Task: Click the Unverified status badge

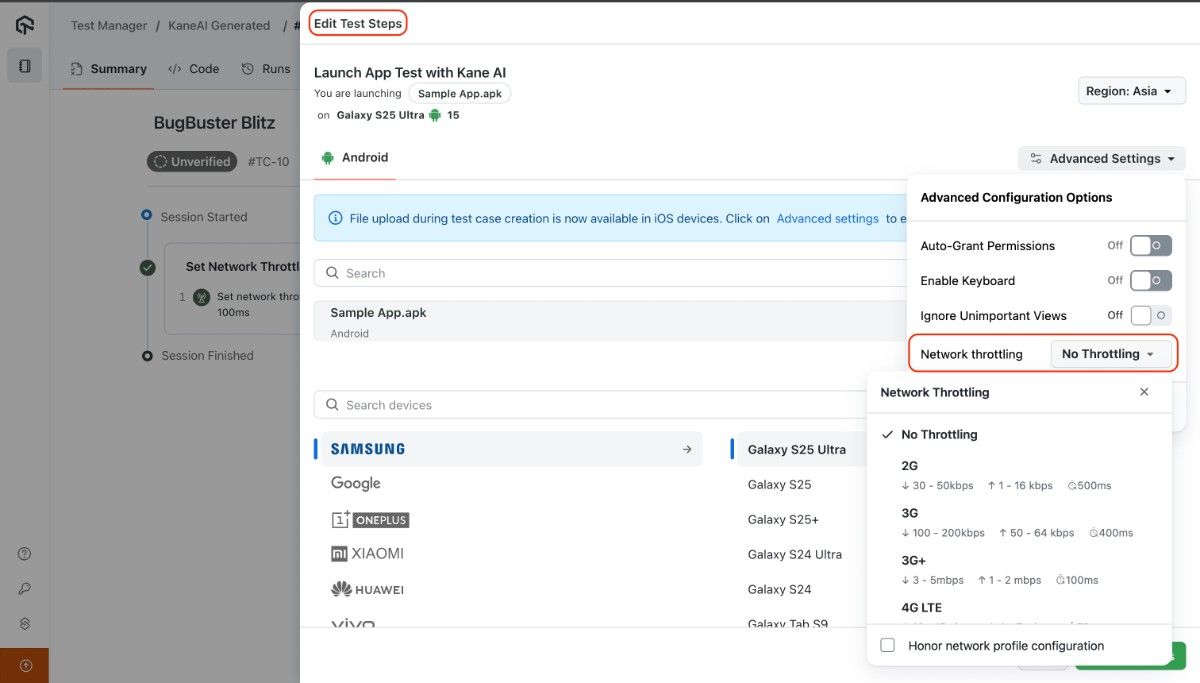Action: click(192, 161)
